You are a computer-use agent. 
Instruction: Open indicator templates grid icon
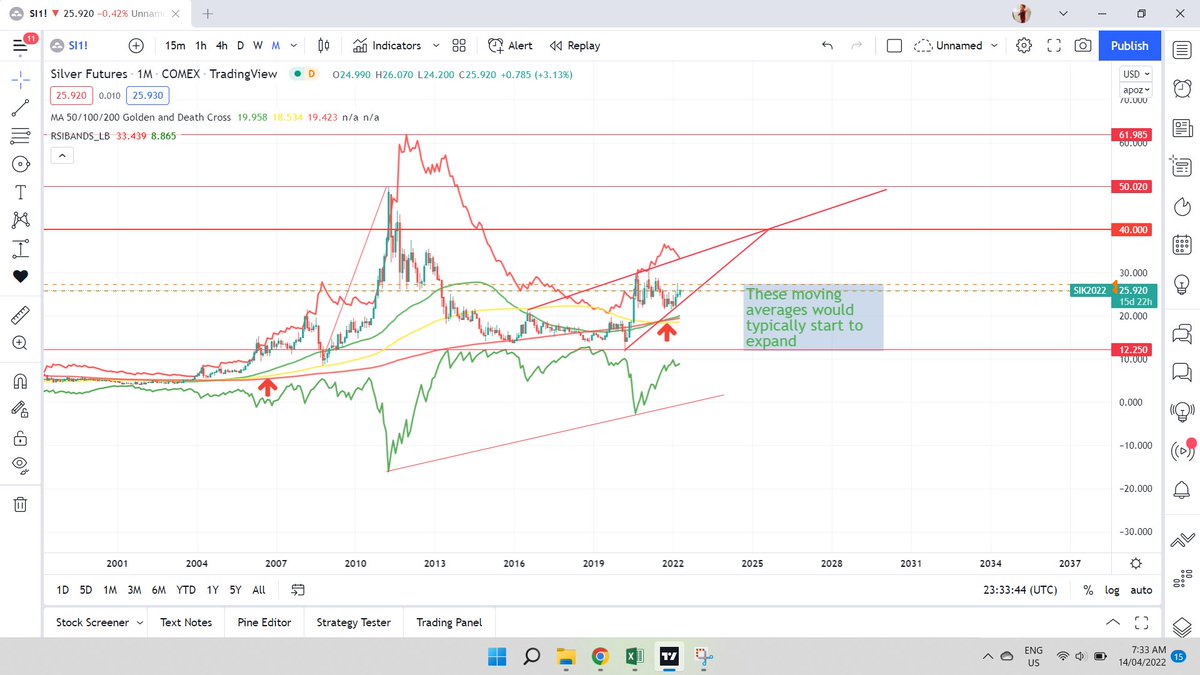point(459,46)
